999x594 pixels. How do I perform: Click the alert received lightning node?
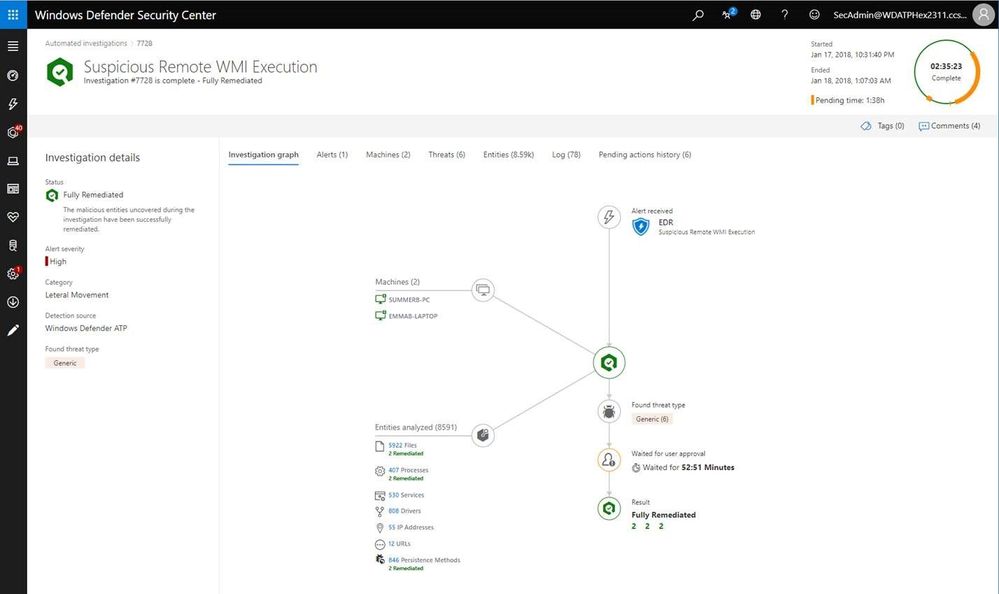[609, 217]
